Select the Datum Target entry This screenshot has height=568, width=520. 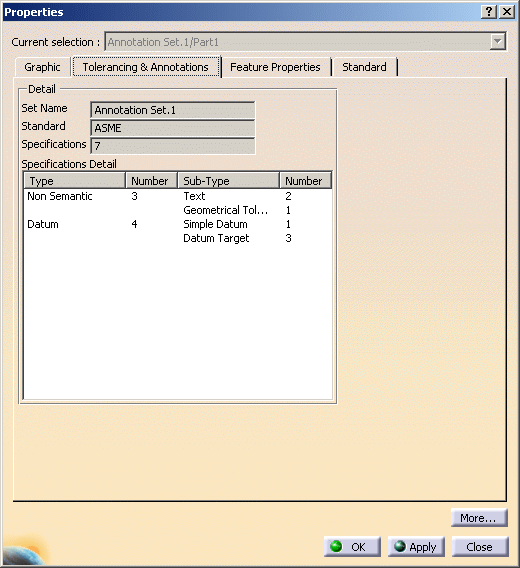pos(216,238)
